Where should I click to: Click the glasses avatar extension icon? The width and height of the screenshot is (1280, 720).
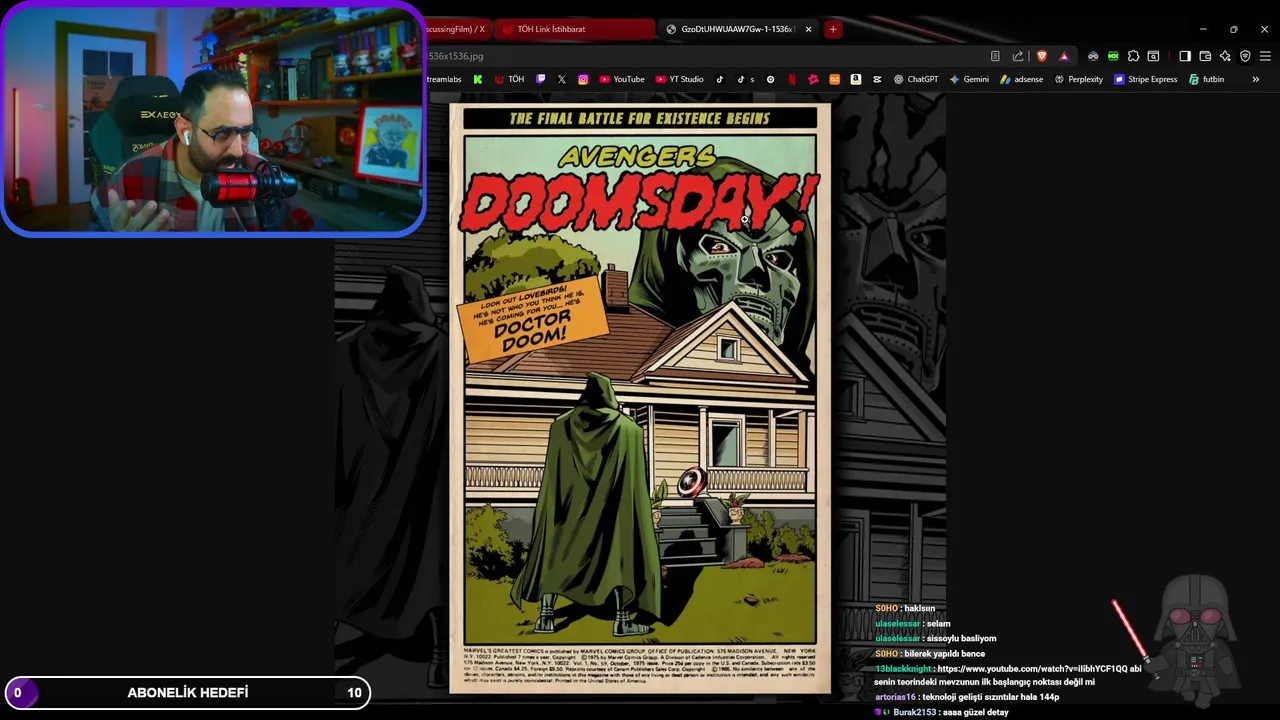[1093, 56]
